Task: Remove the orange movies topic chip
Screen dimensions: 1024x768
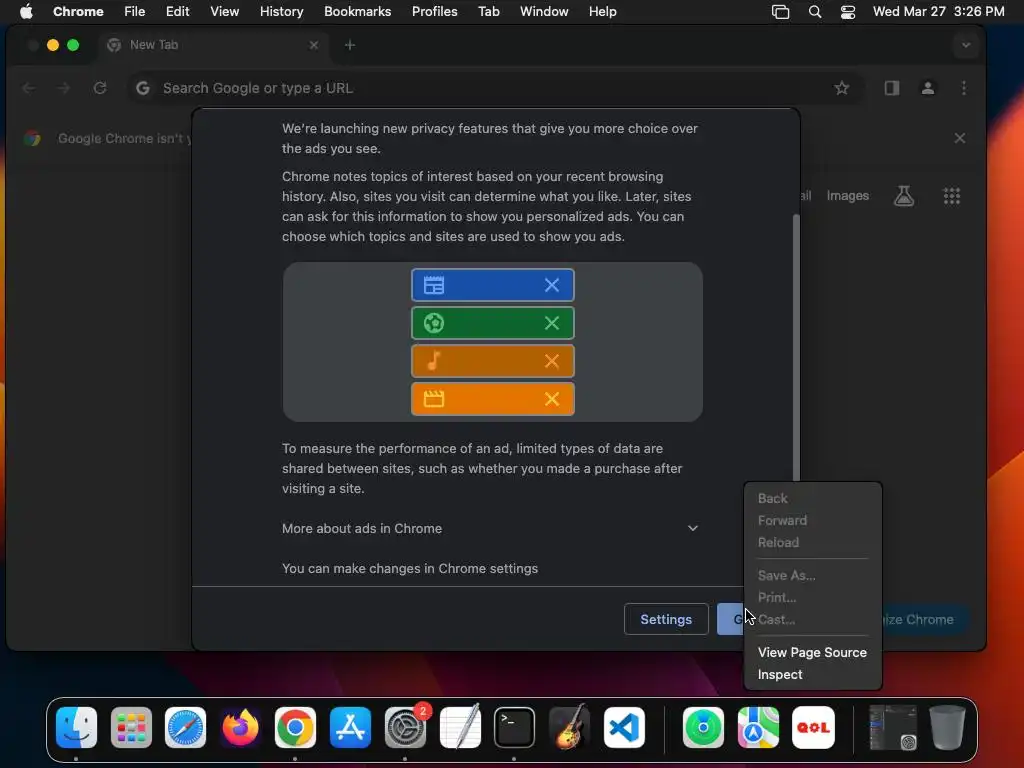Action: [x=552, y=398]
